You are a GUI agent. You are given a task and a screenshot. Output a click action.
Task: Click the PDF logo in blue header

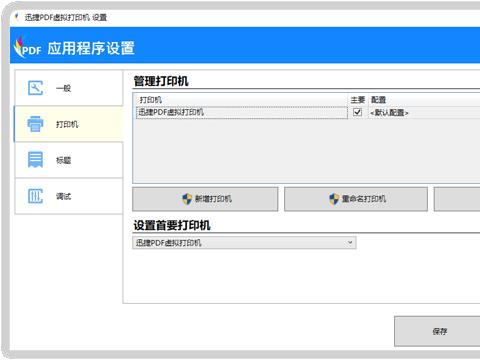click(27, 47)
